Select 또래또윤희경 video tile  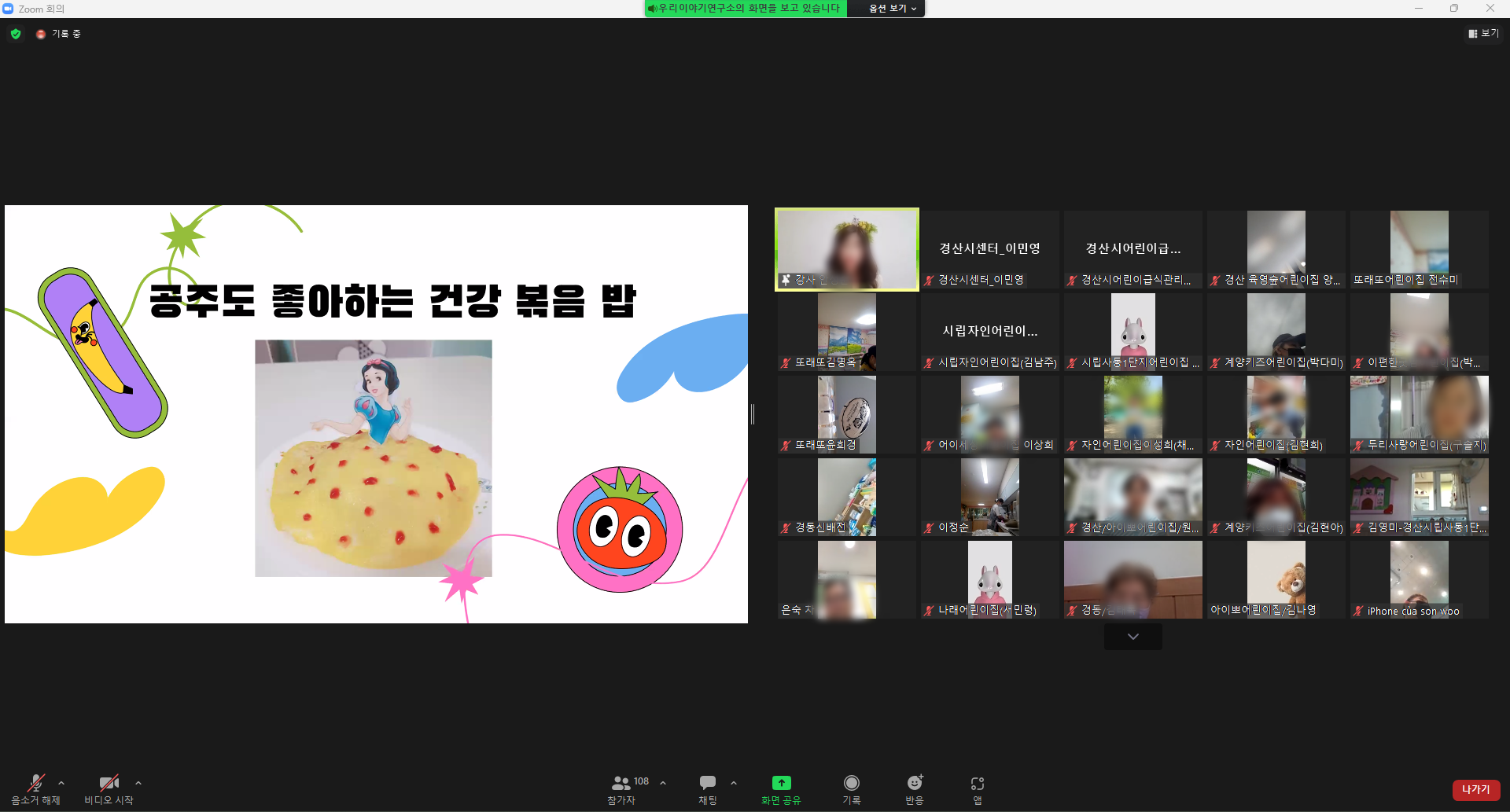pyautogui.click(x=847, y=414)
